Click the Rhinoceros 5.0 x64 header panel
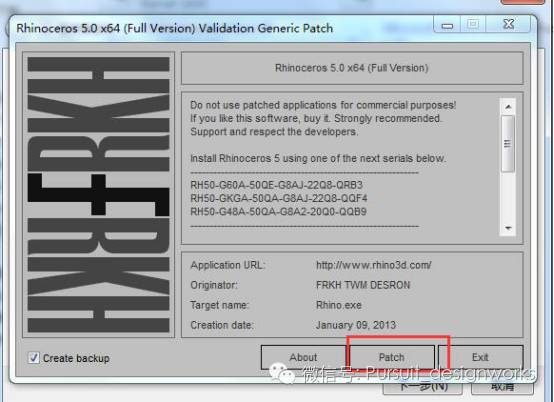554x402 pixels. pos(352,68)
